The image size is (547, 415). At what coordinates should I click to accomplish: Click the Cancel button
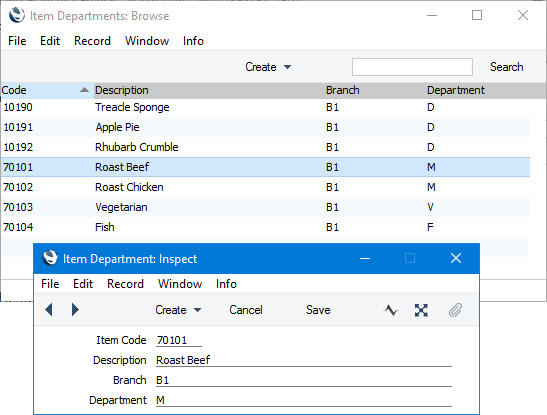[246, 310]
